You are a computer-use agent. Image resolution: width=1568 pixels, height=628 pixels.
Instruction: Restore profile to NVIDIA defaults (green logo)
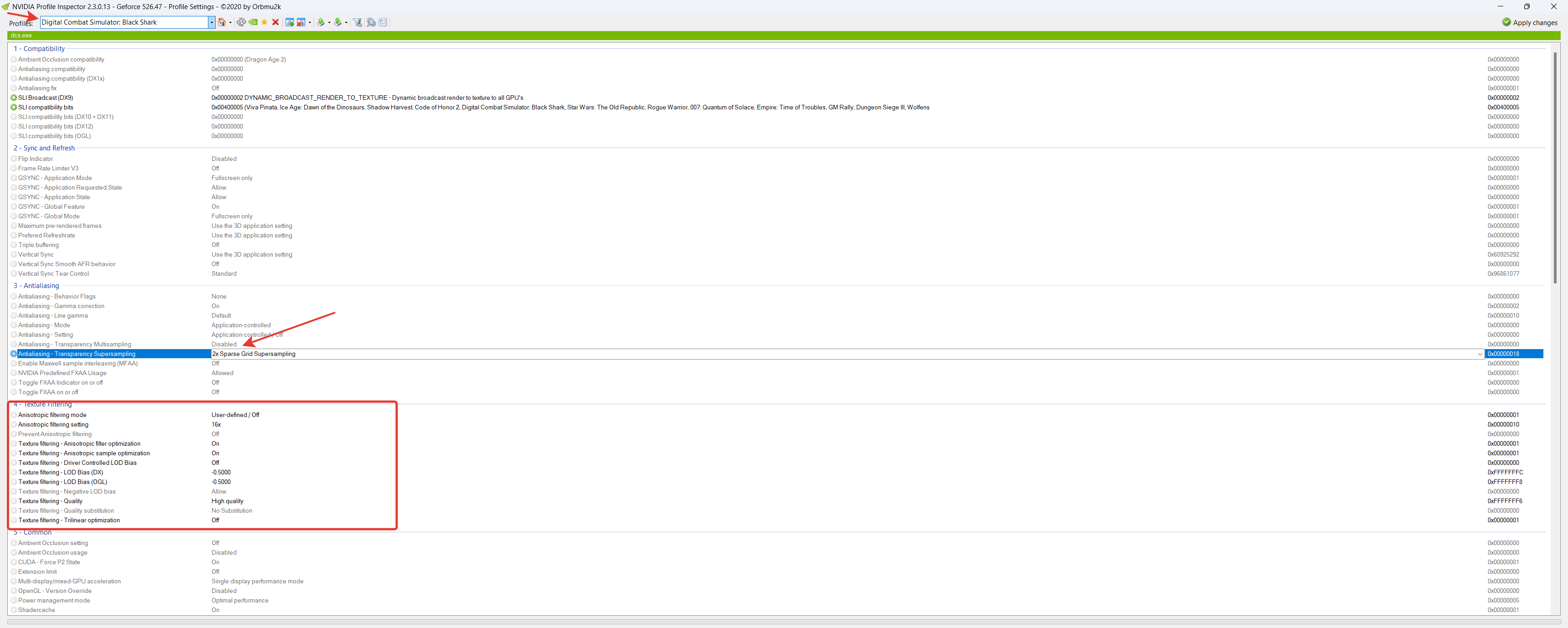[x=253, y=22]
